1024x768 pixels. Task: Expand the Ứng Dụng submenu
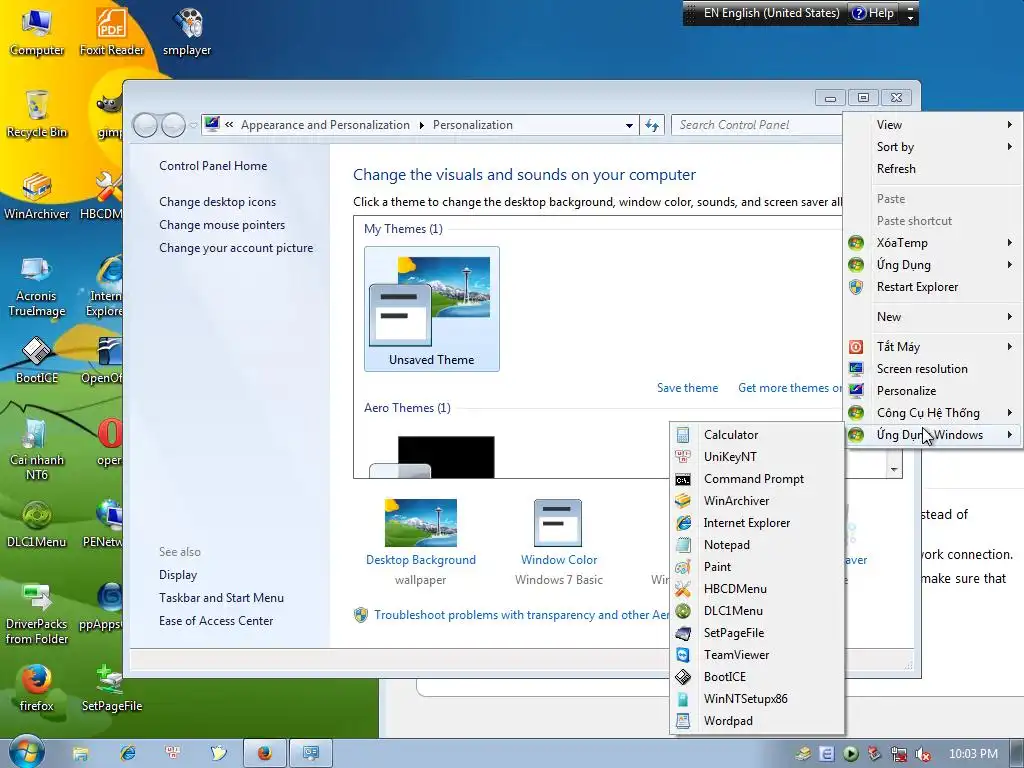[x=933, y=265]
